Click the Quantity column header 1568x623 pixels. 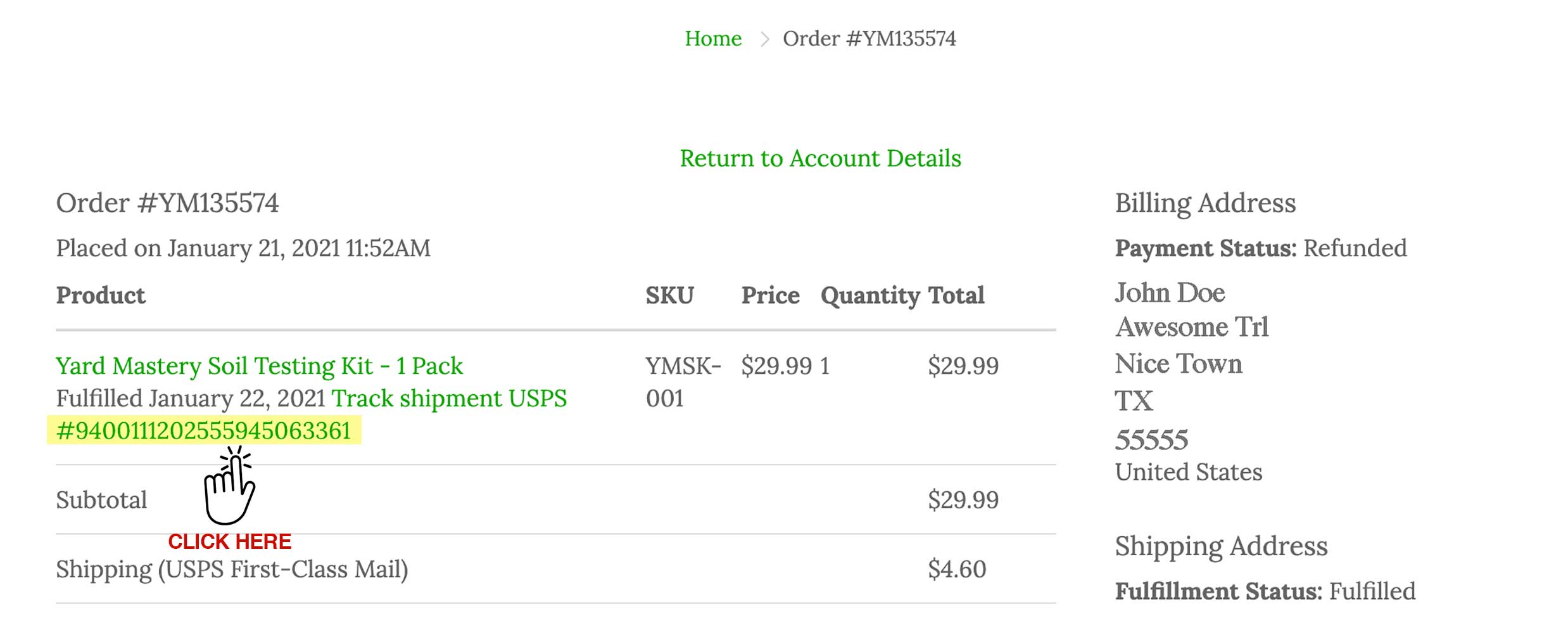pyautogui.click(x=869, y=295)
